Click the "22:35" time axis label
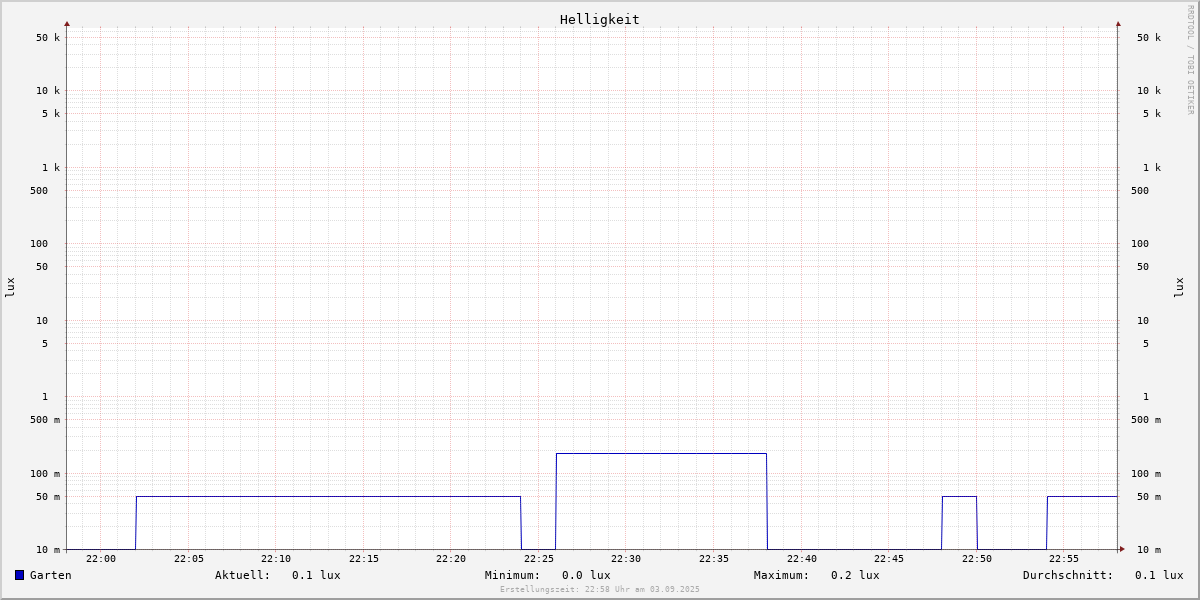 tap(714, 559)
